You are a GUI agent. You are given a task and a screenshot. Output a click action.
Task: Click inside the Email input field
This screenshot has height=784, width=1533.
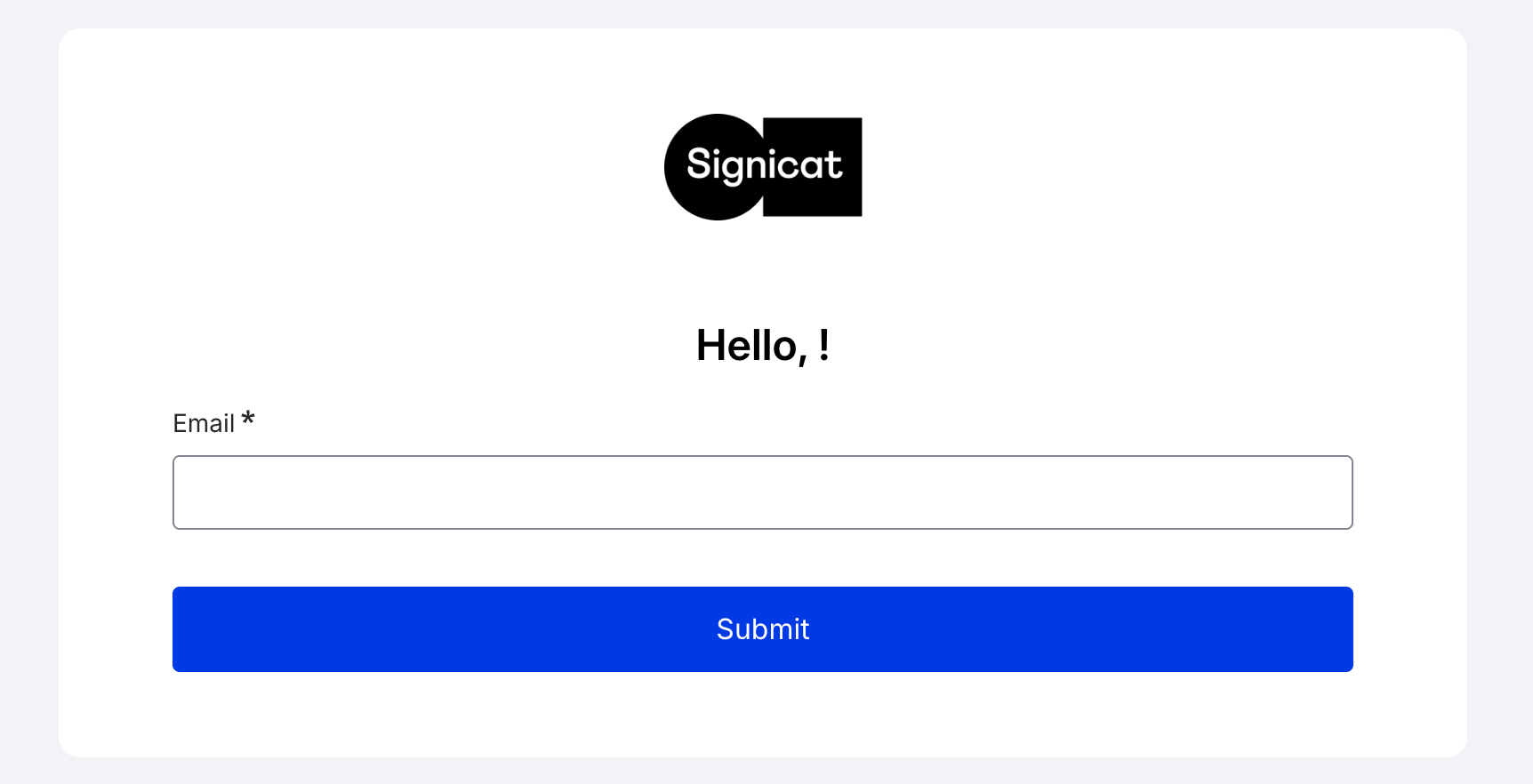tap(762, 492)
